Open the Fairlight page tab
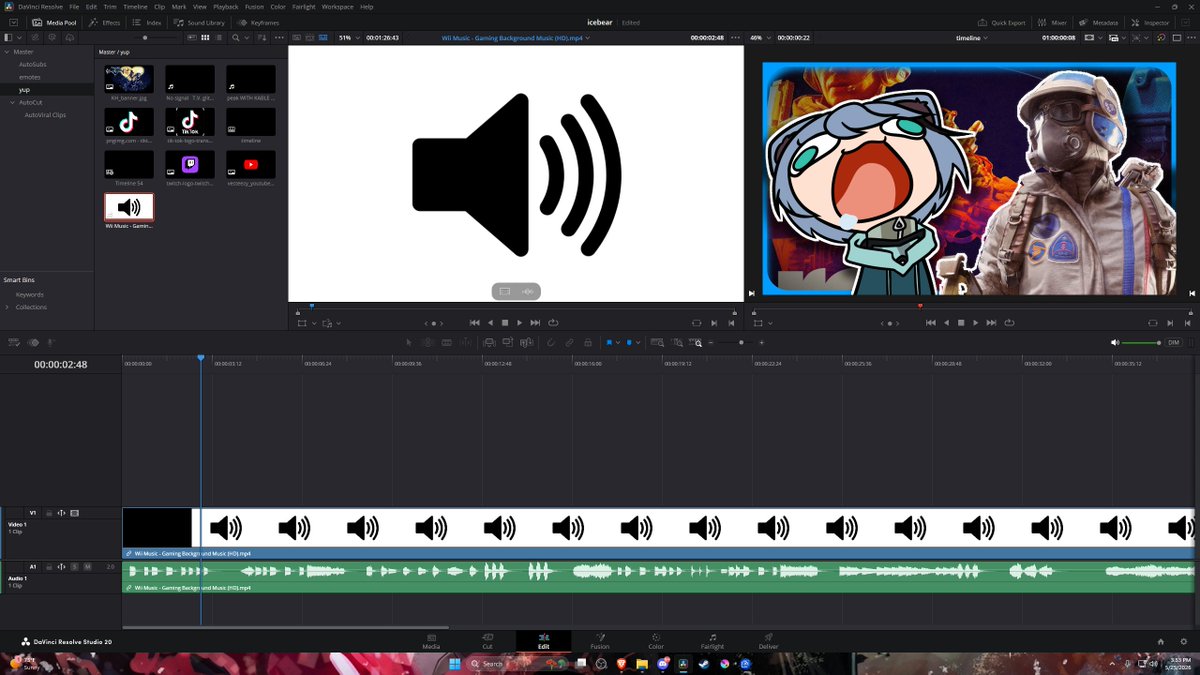 (x=712, y=641)
